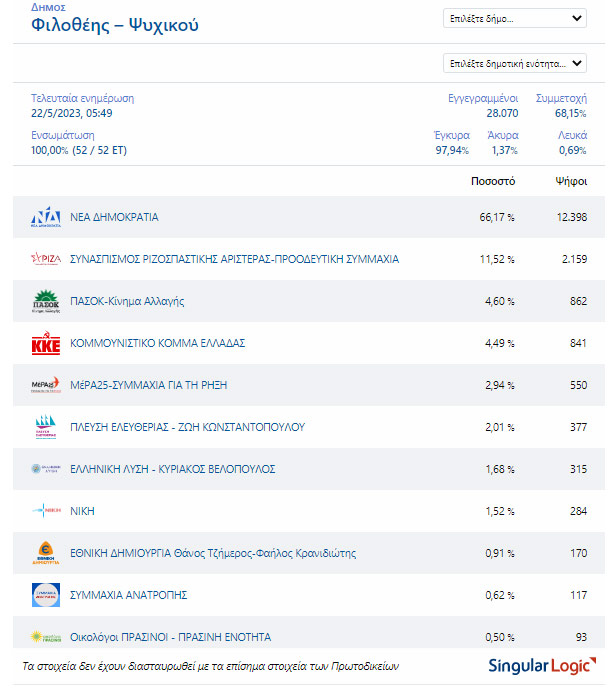Open the ΣΥΝΑΣΠΙΣΜΟΣ ΡΙΖΟΣΠΑΣΤΙΚΗΣ ΑΡΙΣΤΕΡΑΣ link

coord(234,259)
